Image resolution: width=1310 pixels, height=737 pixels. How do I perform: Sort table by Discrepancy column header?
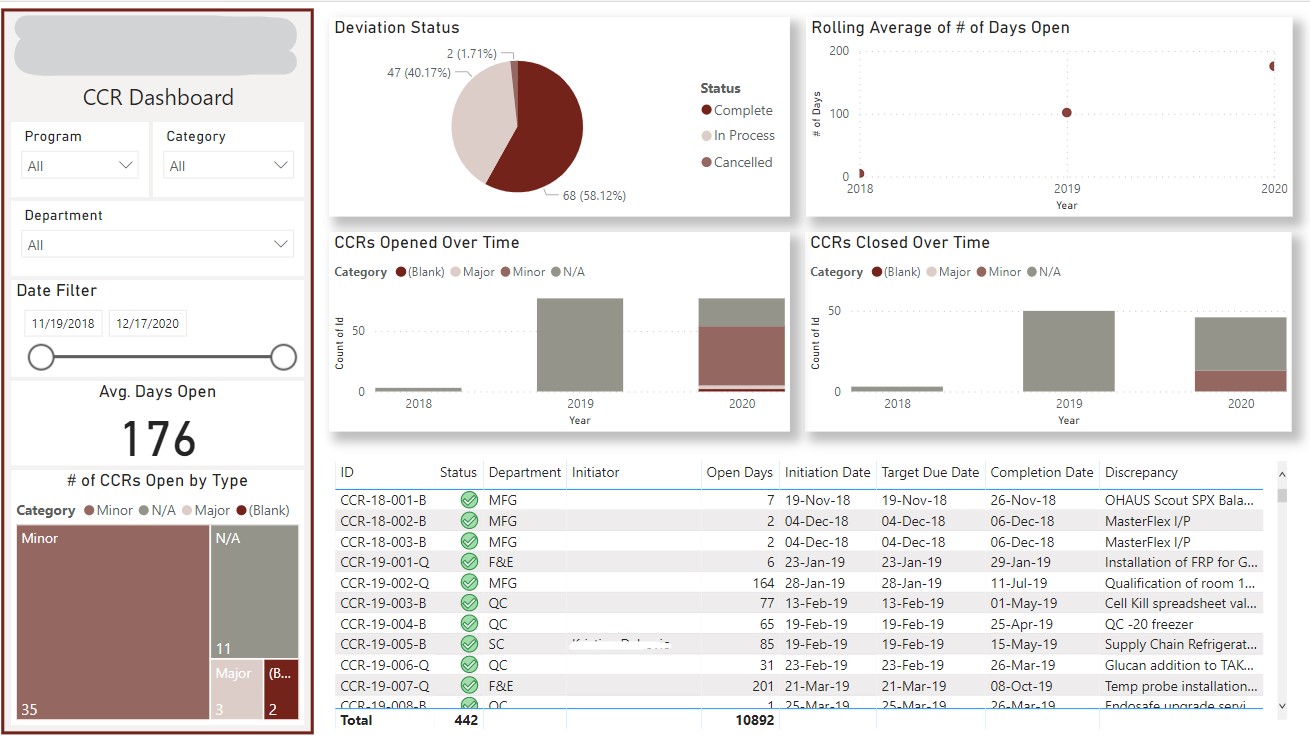point(1141,472)
